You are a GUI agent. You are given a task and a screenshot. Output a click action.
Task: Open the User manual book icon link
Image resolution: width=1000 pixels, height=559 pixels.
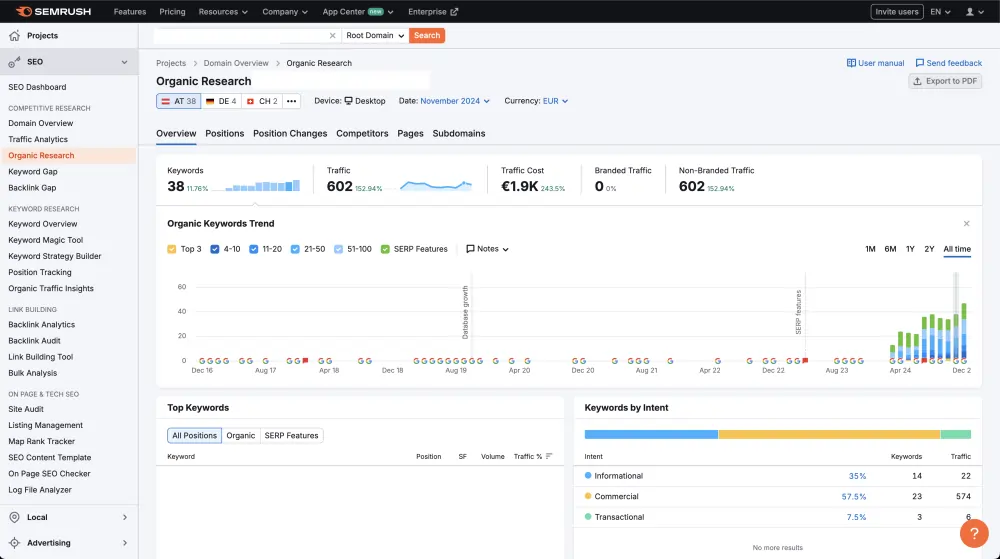point(851,63)
